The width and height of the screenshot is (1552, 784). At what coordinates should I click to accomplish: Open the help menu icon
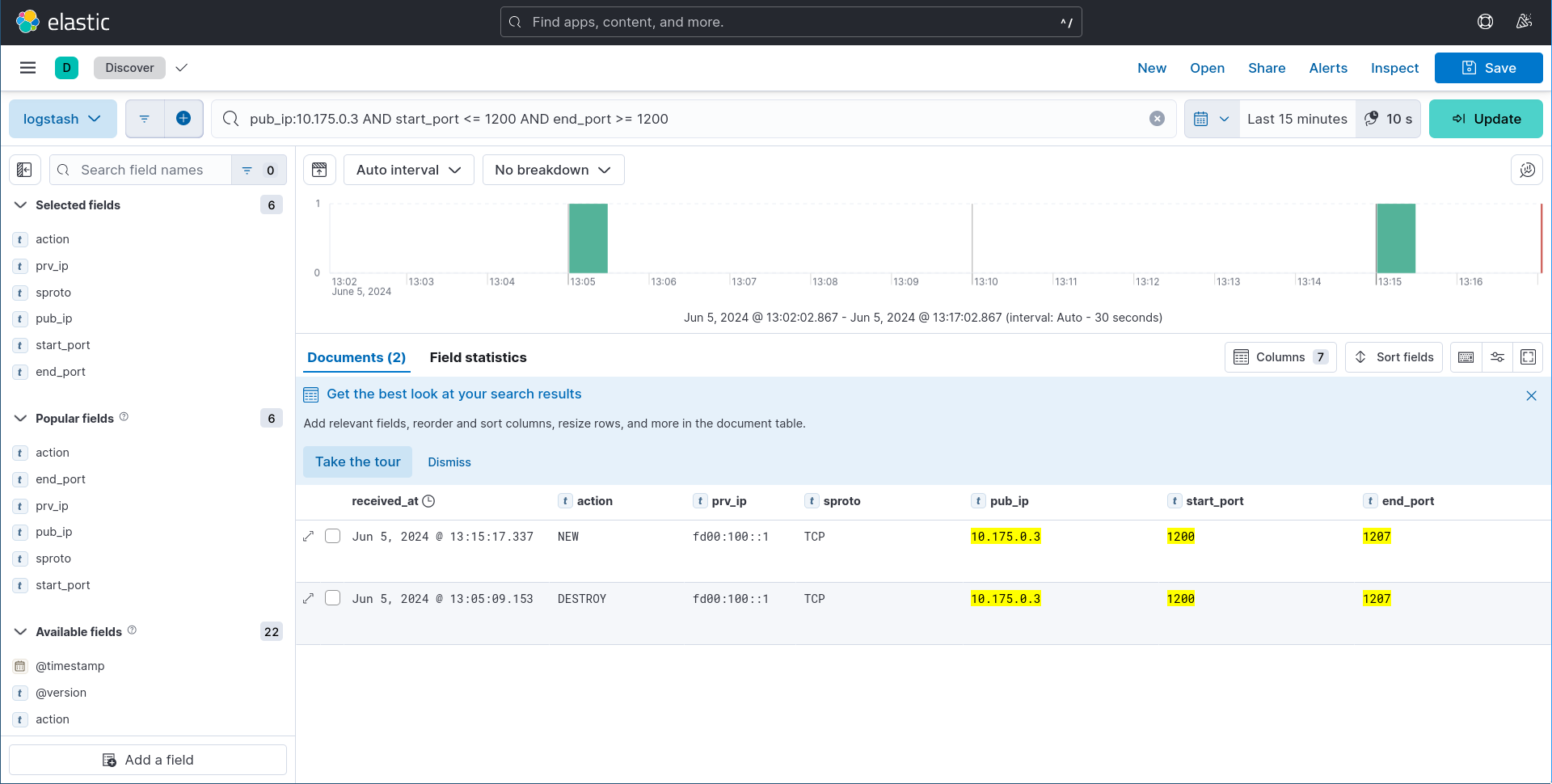[1485, 22]
